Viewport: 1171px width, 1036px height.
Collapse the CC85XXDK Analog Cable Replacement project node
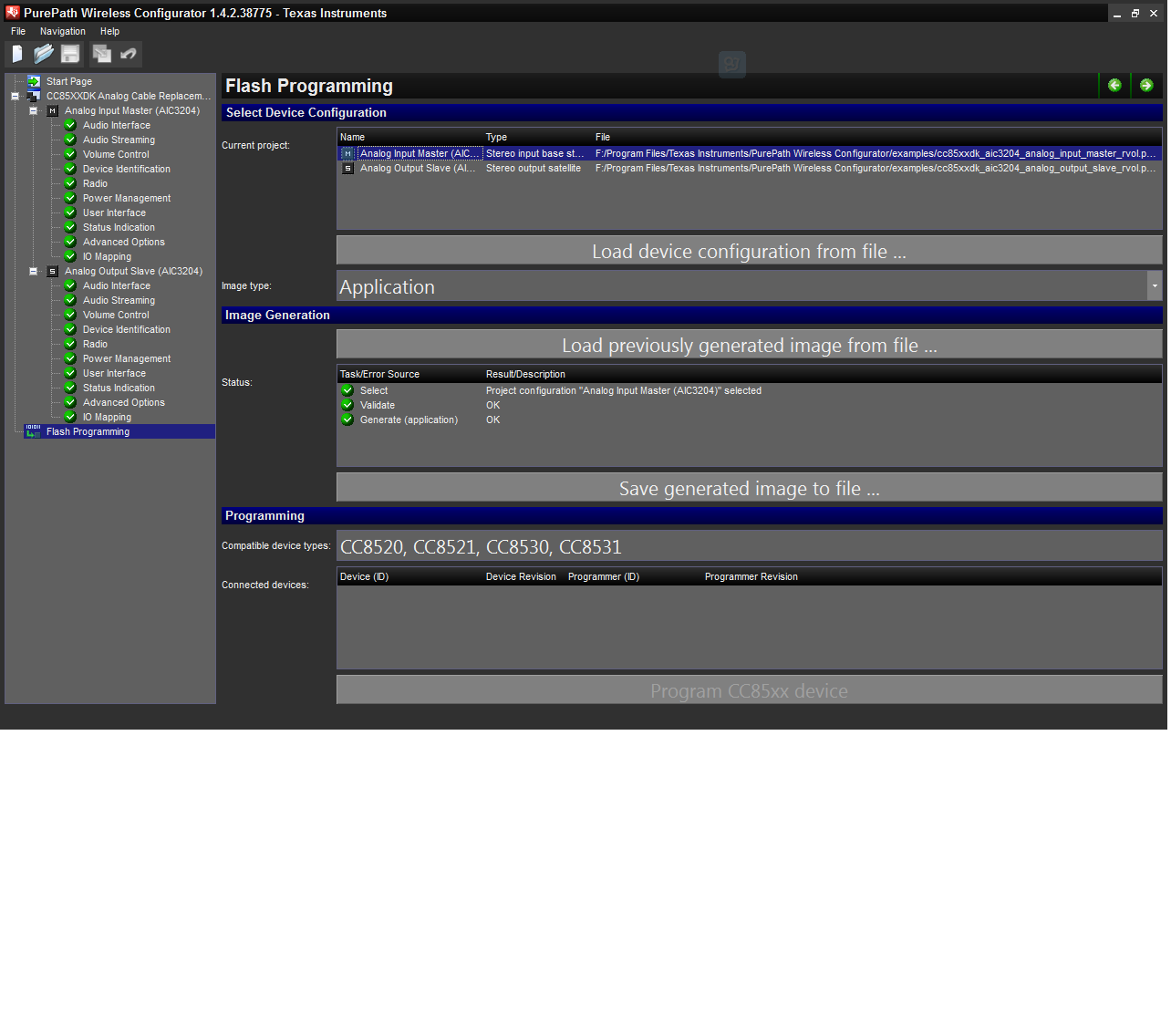point(15,96)
